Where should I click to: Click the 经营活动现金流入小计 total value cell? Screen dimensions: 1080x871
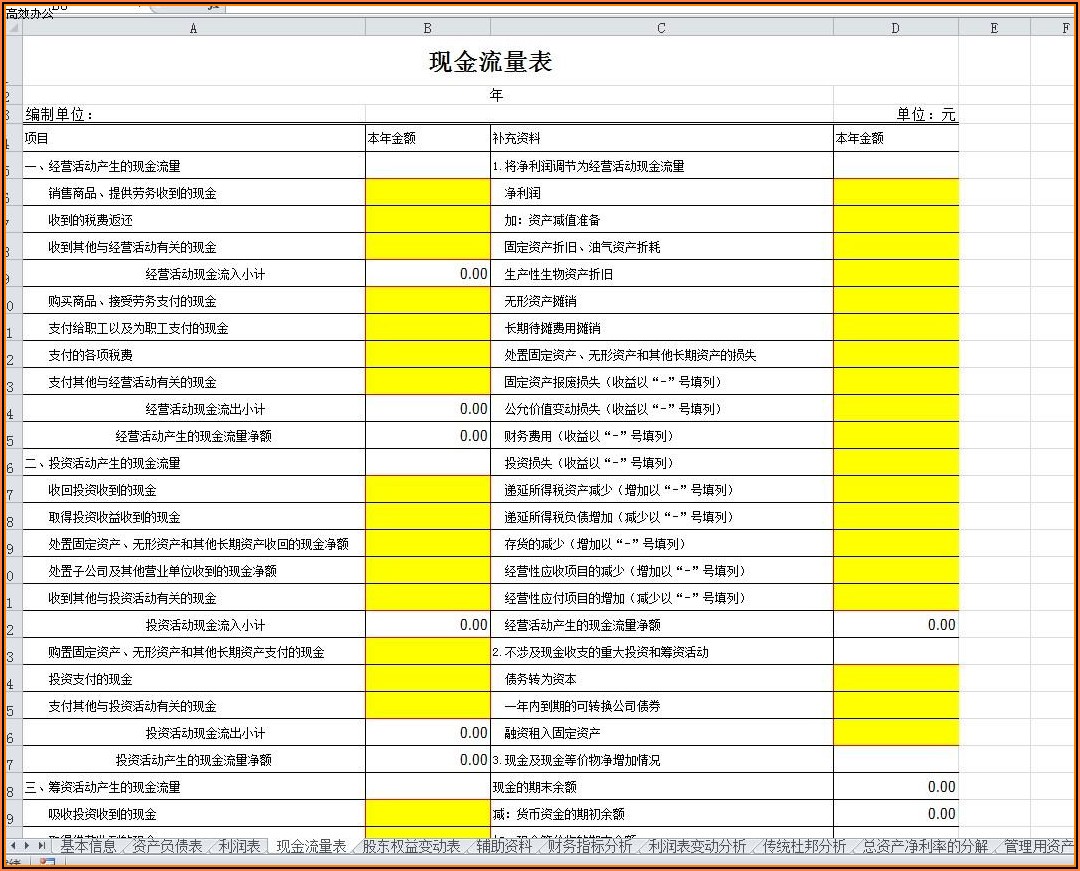click(427, 274)
